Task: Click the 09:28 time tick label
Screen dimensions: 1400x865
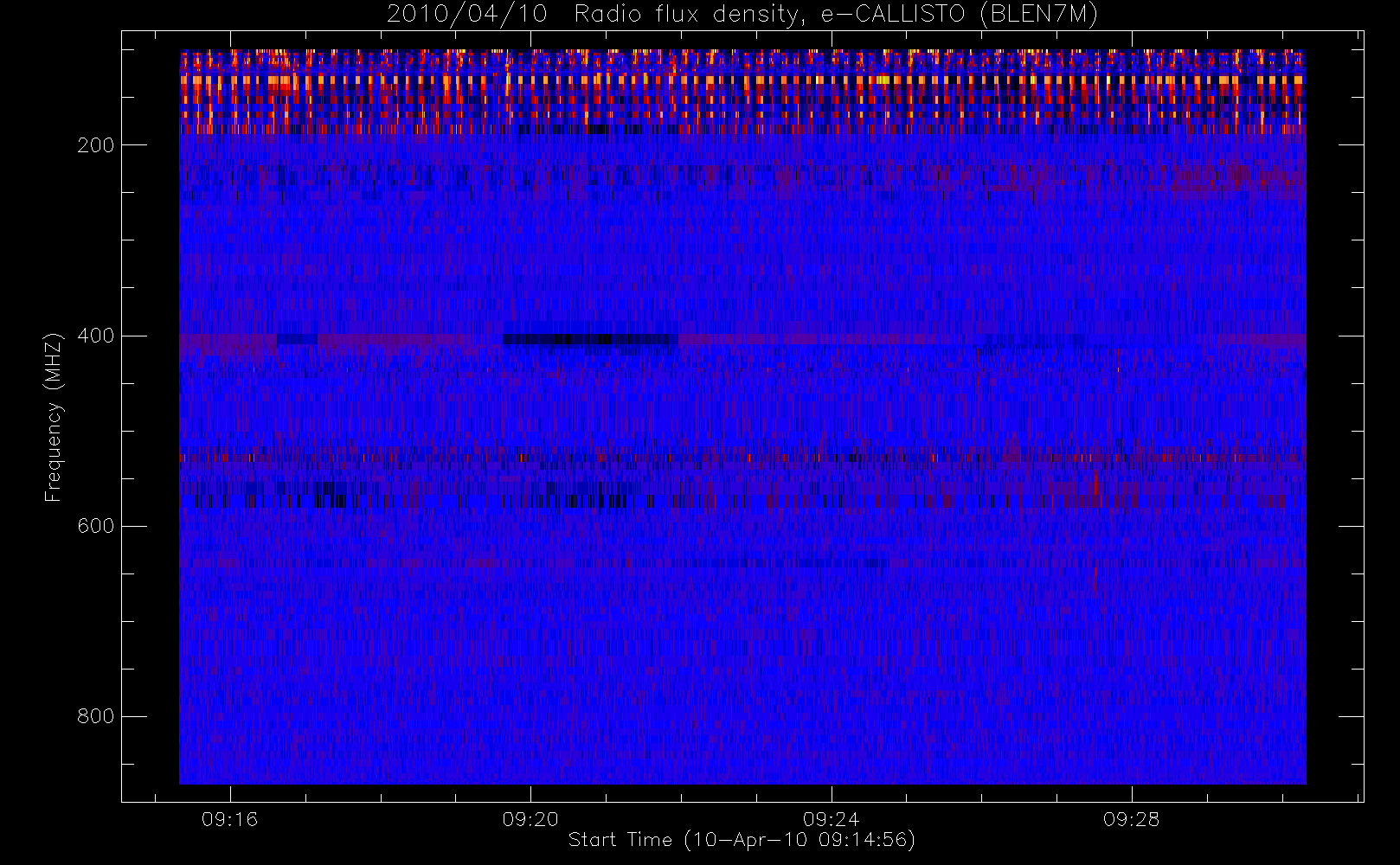Action: point(1131,819)
